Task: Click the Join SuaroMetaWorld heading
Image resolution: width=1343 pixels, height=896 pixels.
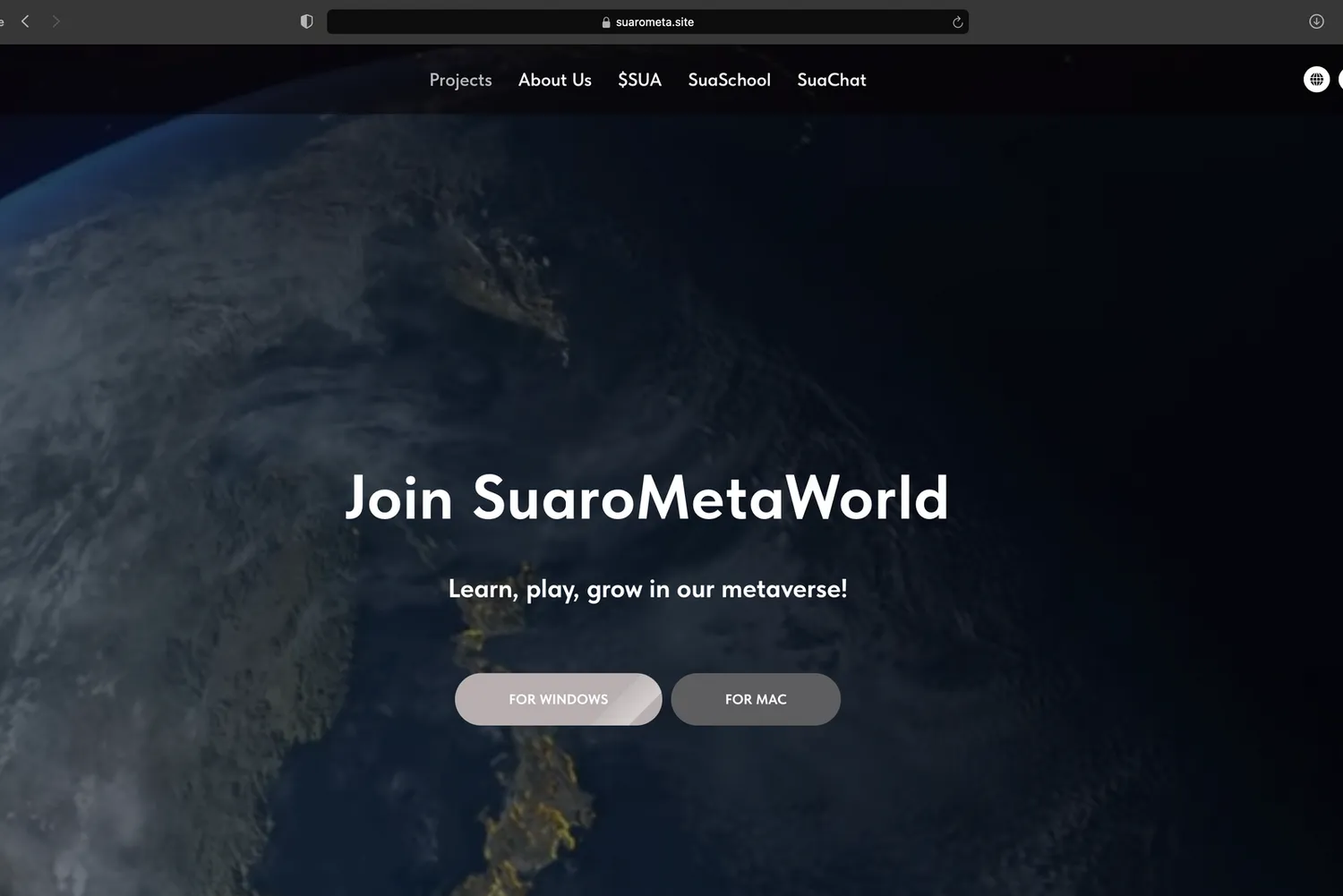Action: coord(646,498)
